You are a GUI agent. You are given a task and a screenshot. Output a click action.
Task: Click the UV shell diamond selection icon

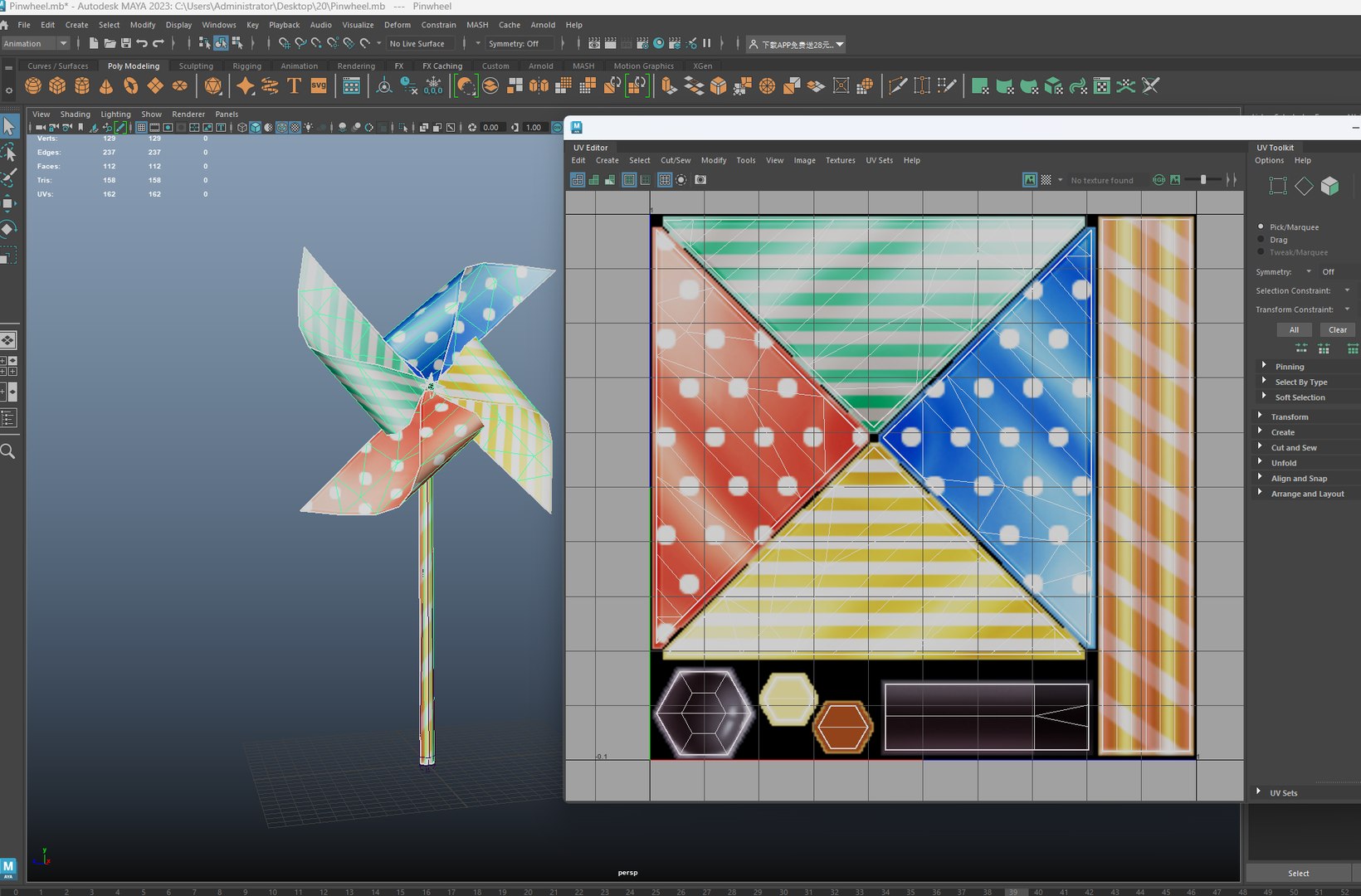[1304, 186]
